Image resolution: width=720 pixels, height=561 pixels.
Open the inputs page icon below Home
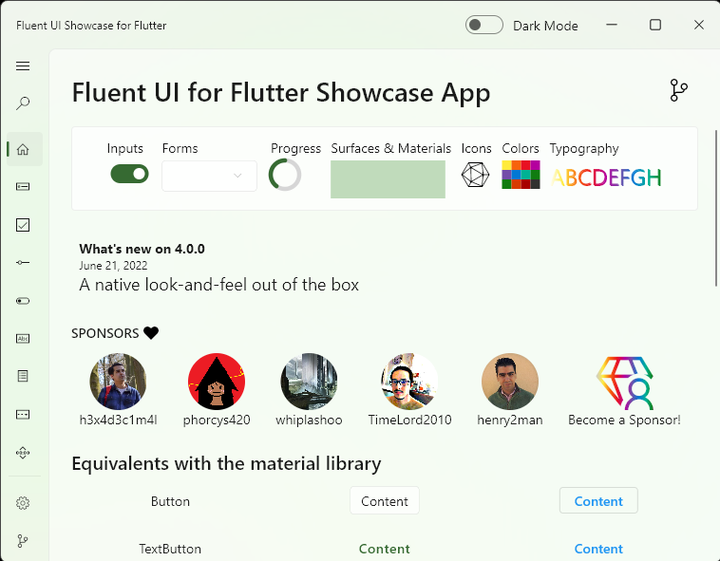click(22, 186)
